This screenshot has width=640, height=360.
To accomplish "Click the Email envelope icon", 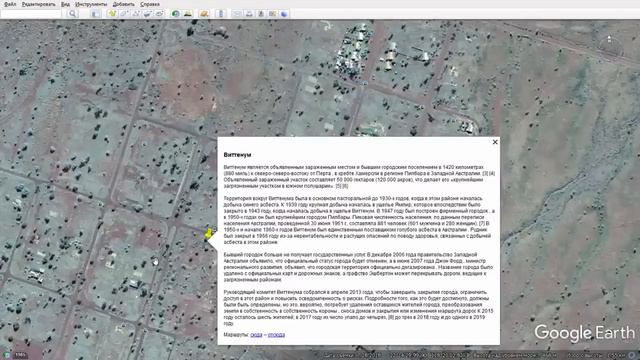I will click(237, 13).
